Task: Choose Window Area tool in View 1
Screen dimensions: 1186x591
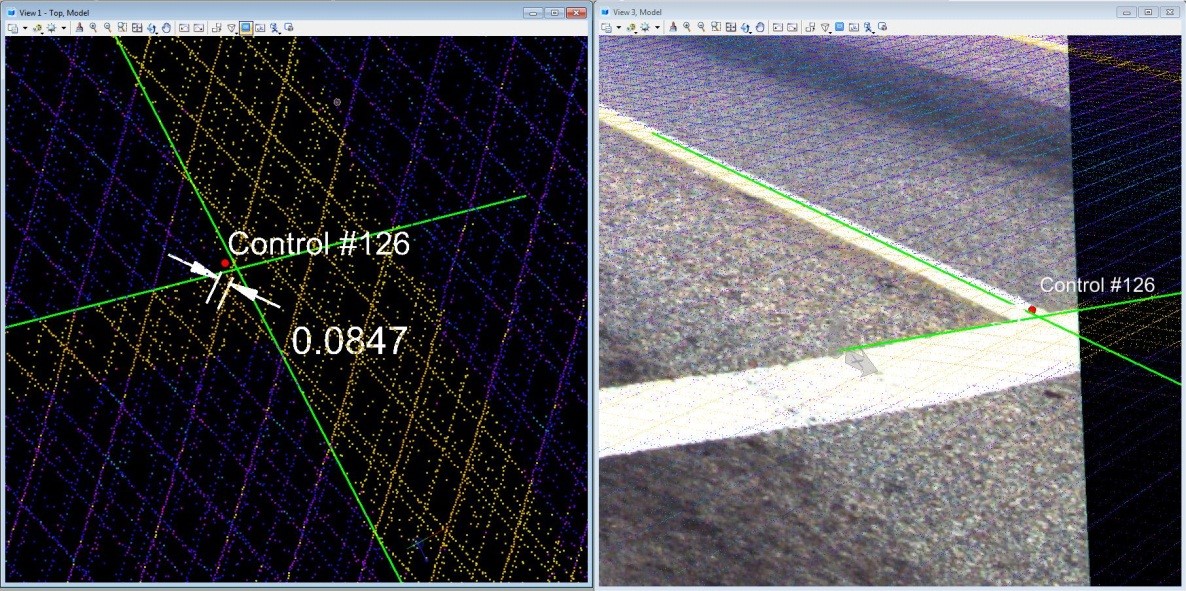Action: [122, 28]
